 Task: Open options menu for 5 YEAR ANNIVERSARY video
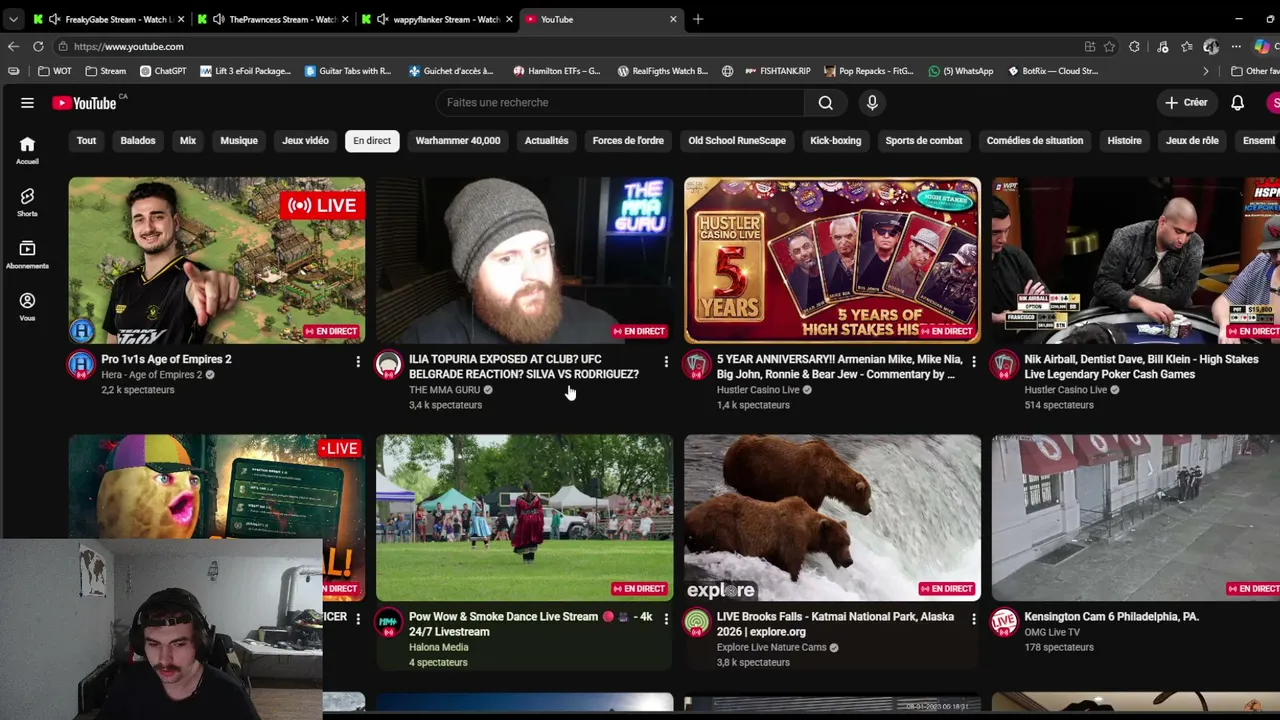(974, 361)
